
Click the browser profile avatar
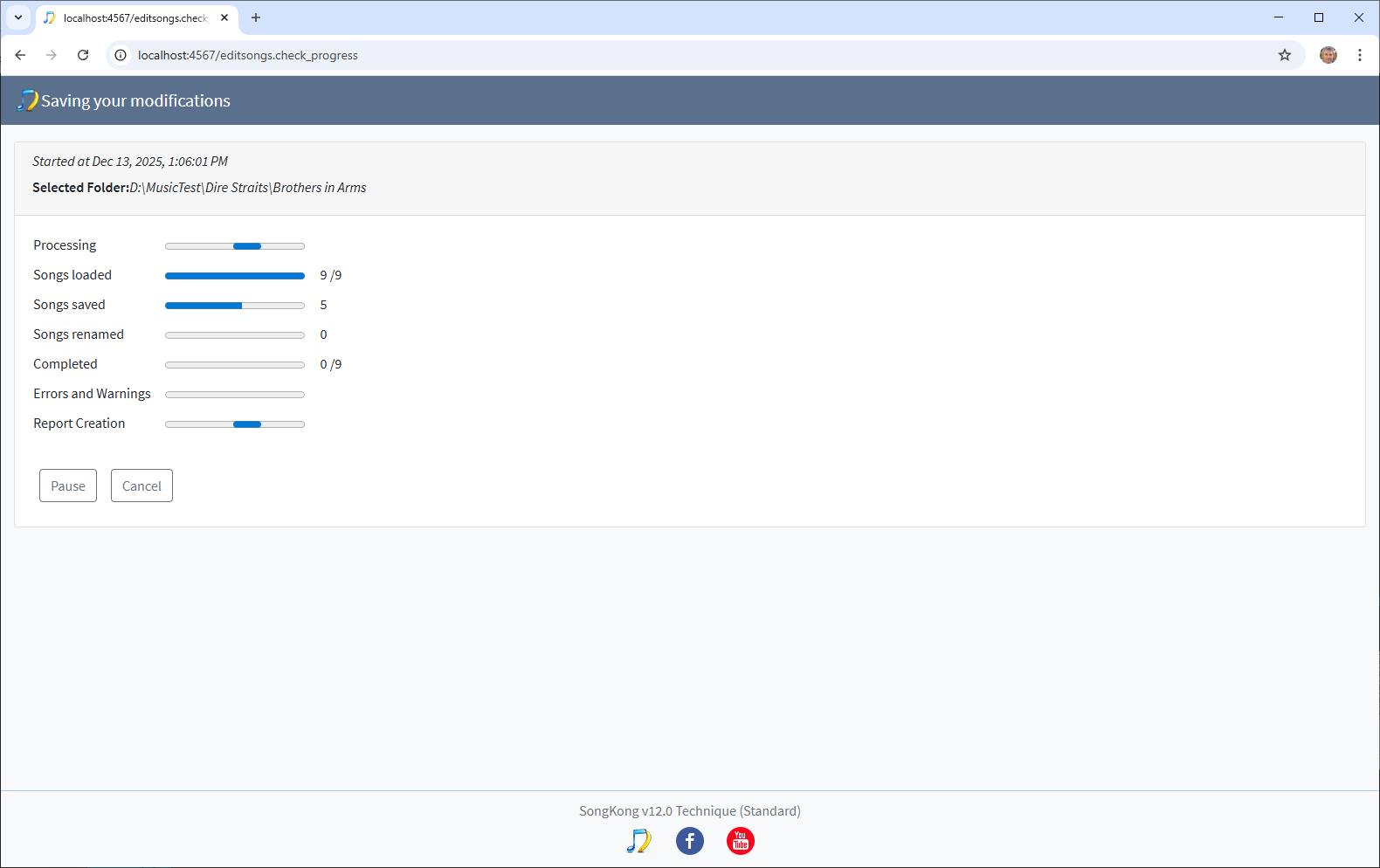coord(1328,55)
